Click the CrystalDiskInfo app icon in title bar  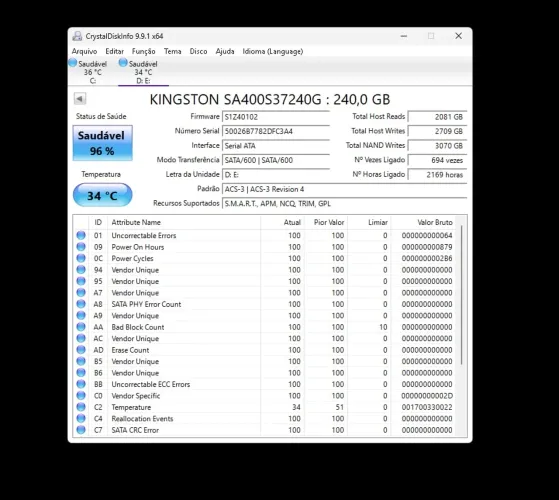point(77,36)
